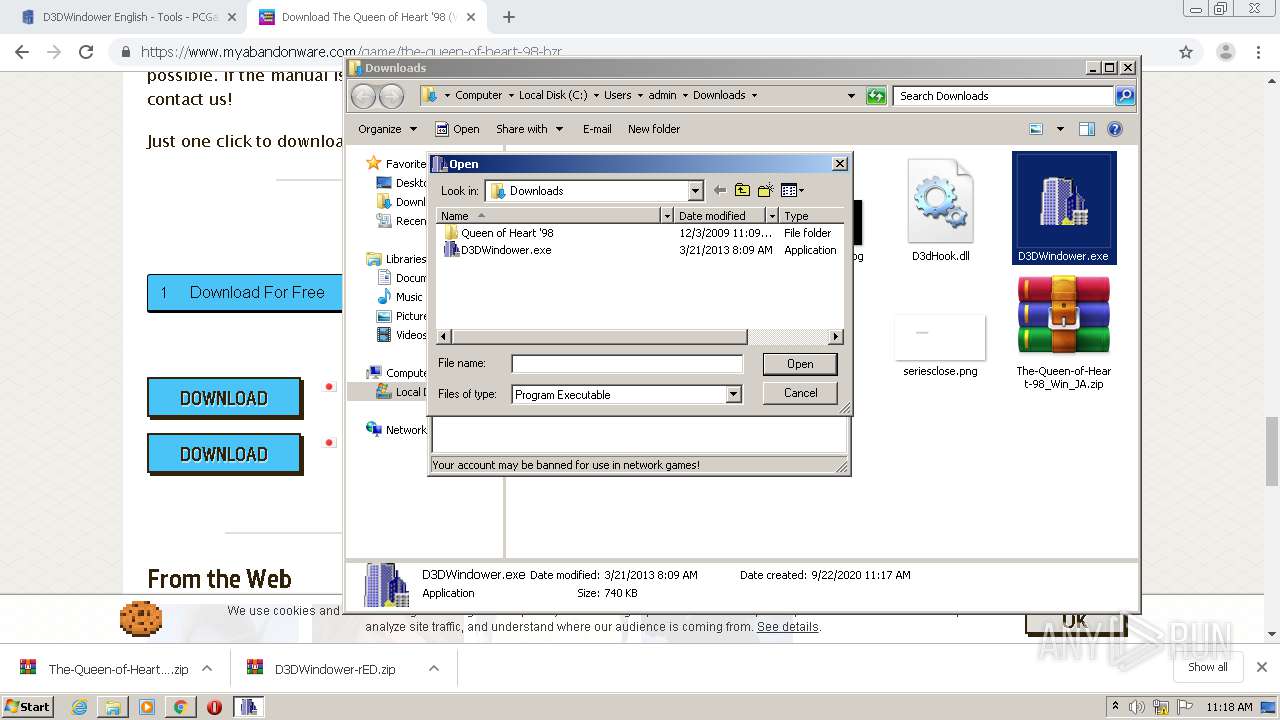Viewport: 1280px width, 720px height.
Task: Click the Open button in the dialog
Action: (x=800, y=364)
